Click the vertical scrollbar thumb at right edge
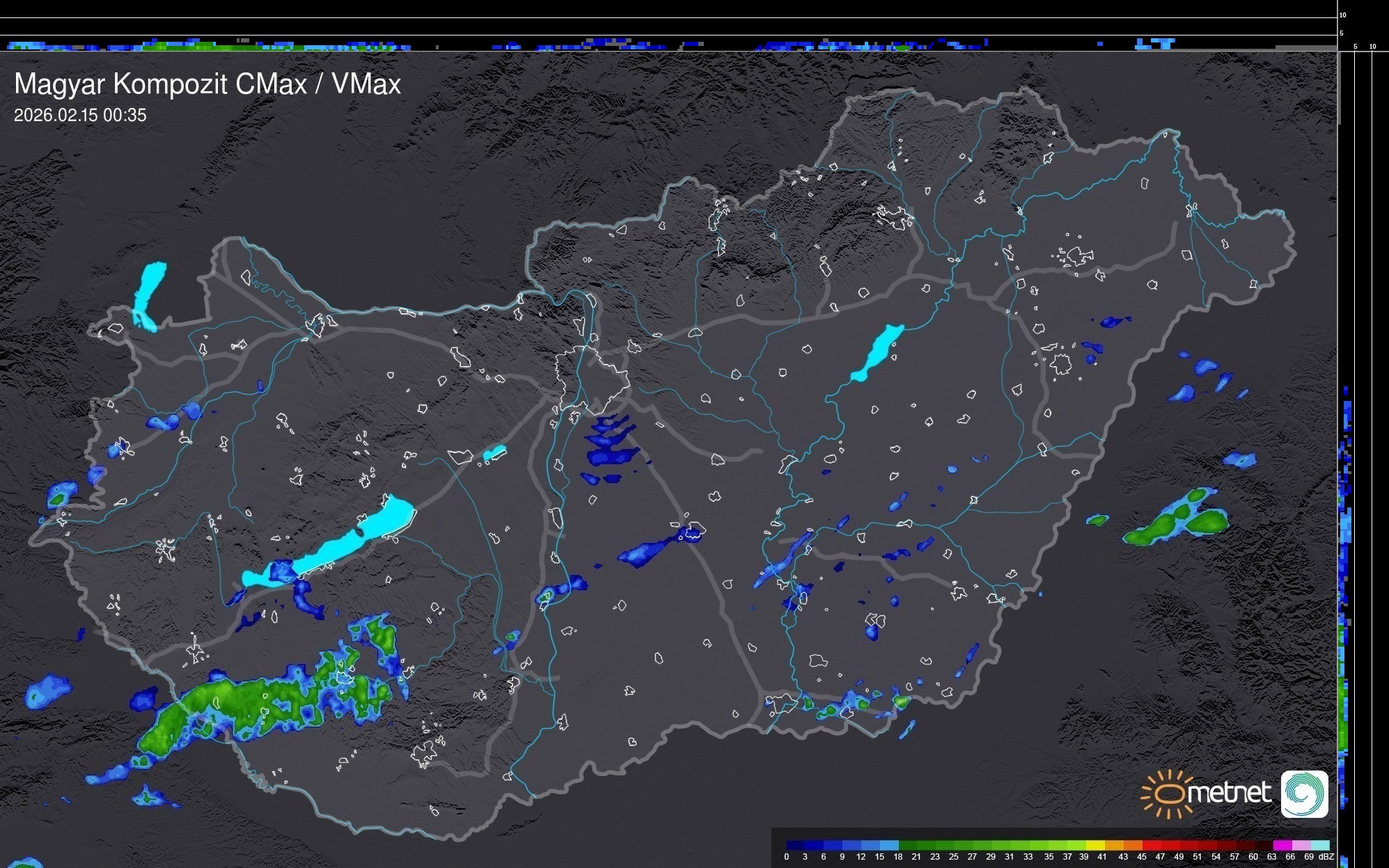 pyautogui.click(x=1338, y=87)
